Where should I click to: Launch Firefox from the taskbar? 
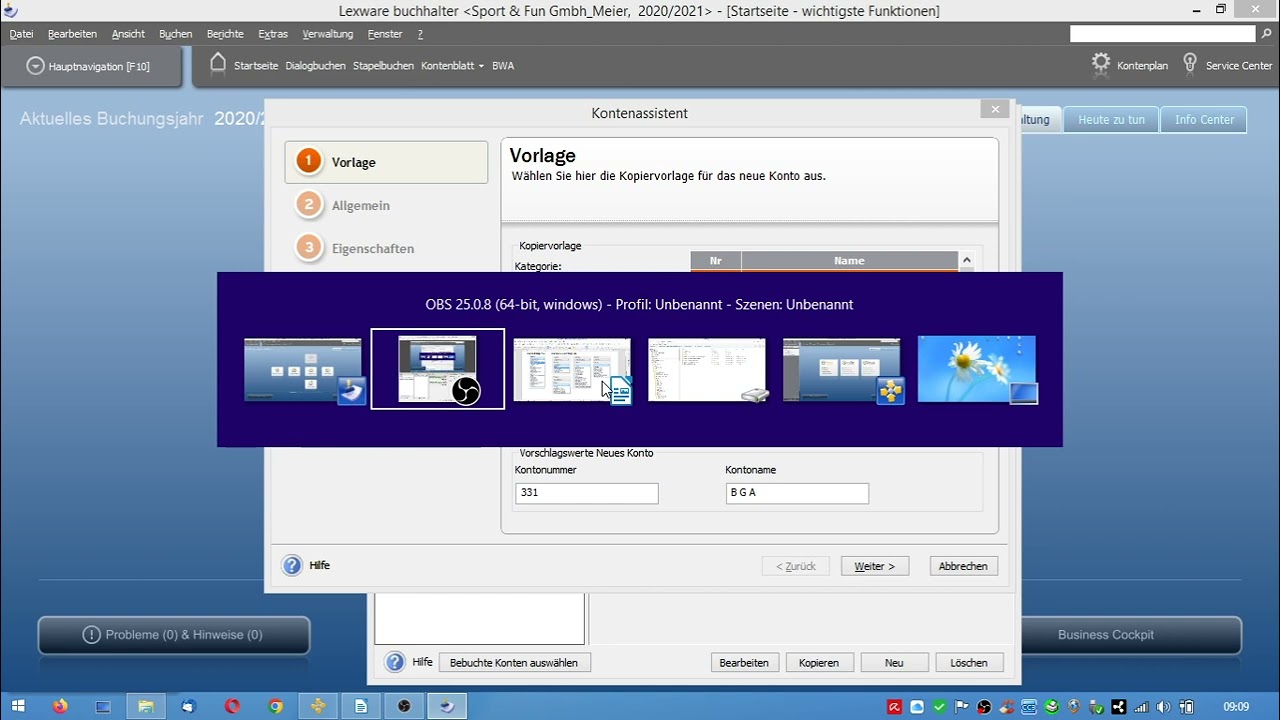(60, 706)
